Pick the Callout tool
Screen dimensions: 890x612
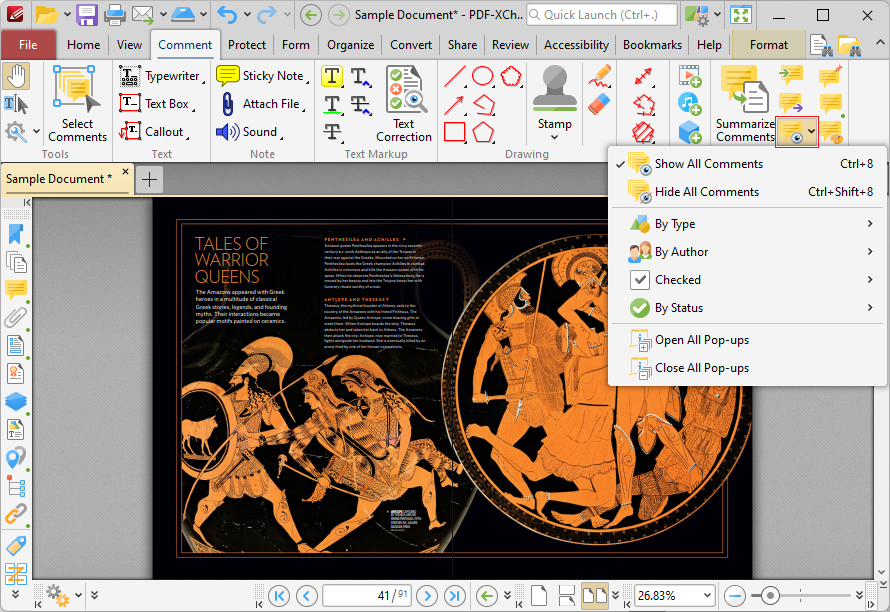154,132
